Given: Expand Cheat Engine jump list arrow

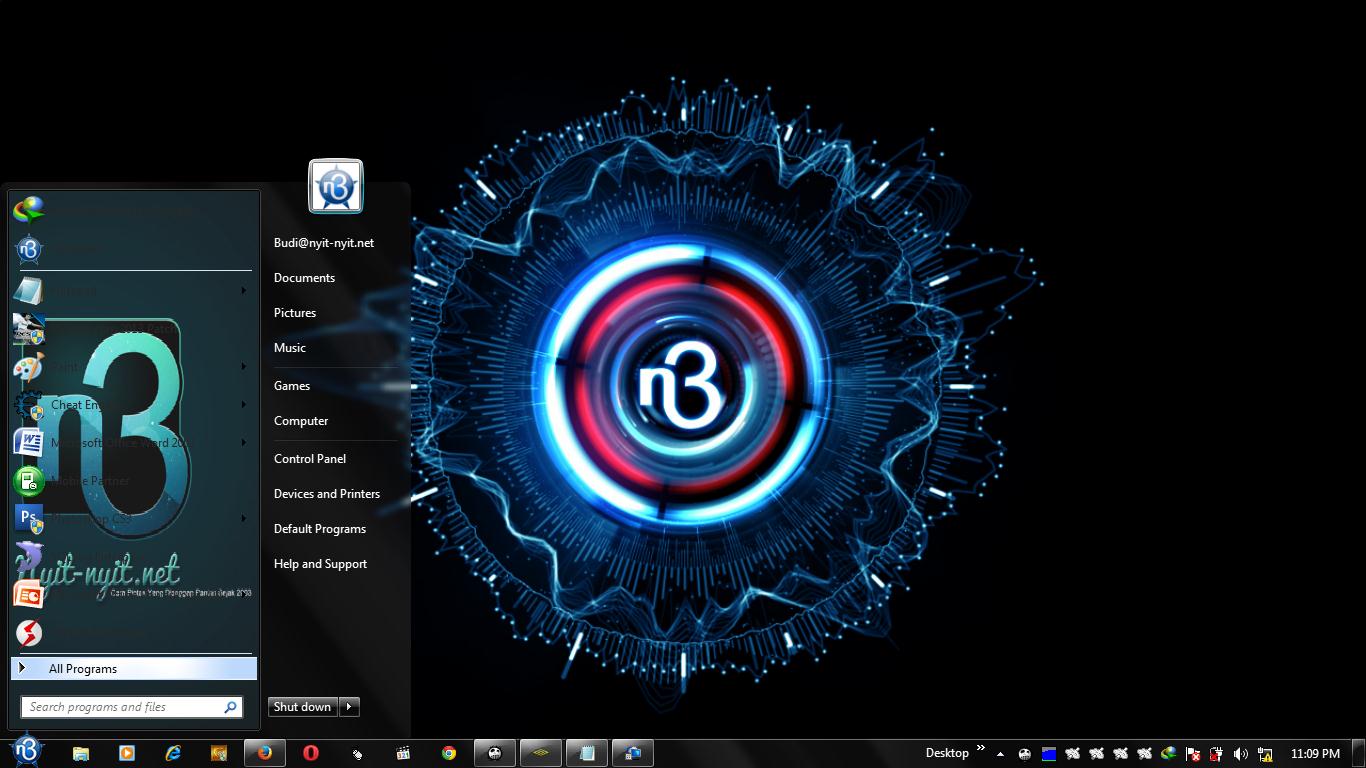Looking at the screenshot, I should [244, 405].
